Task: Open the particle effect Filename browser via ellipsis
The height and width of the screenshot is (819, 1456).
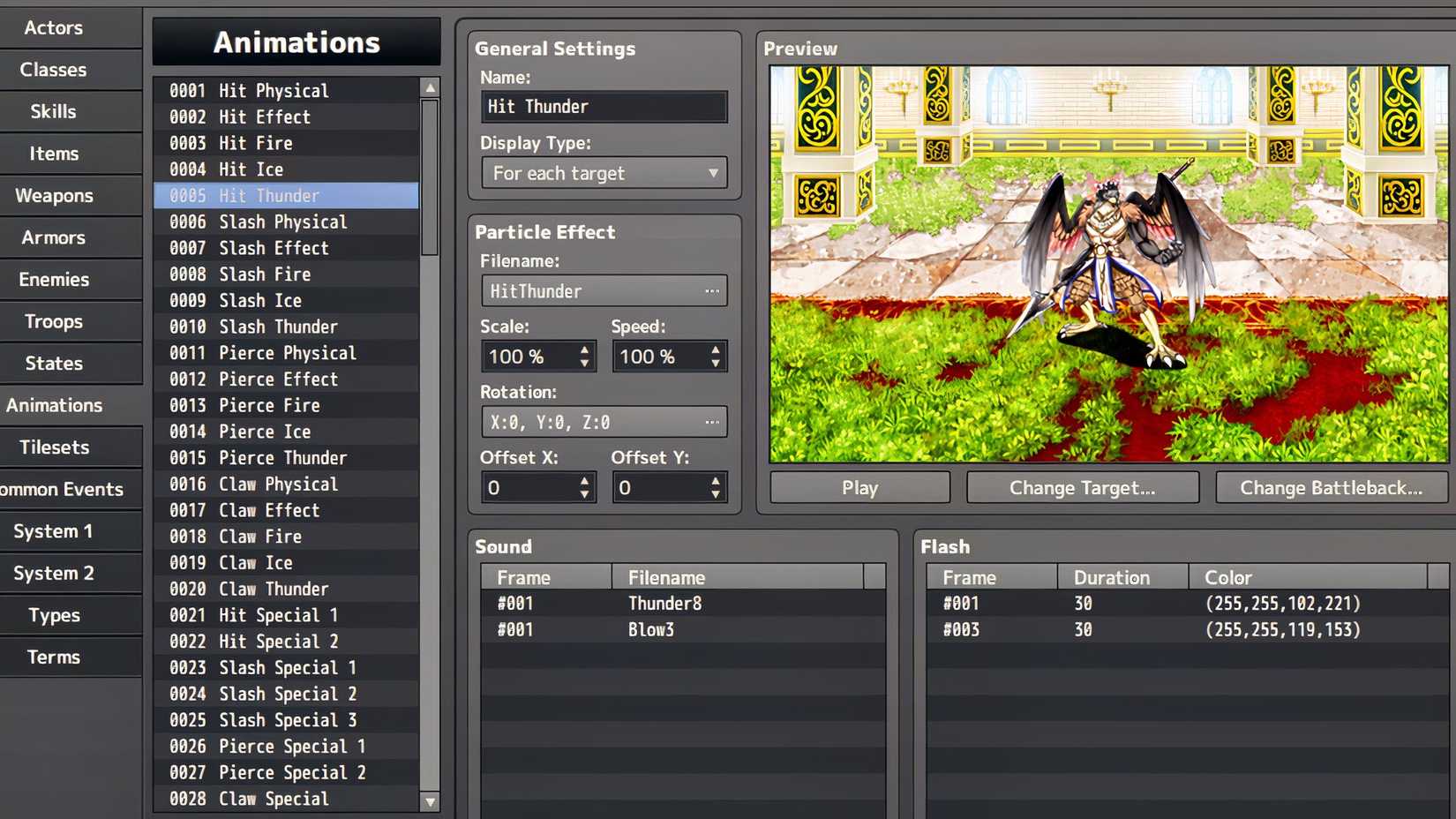Action: [714, 290]
